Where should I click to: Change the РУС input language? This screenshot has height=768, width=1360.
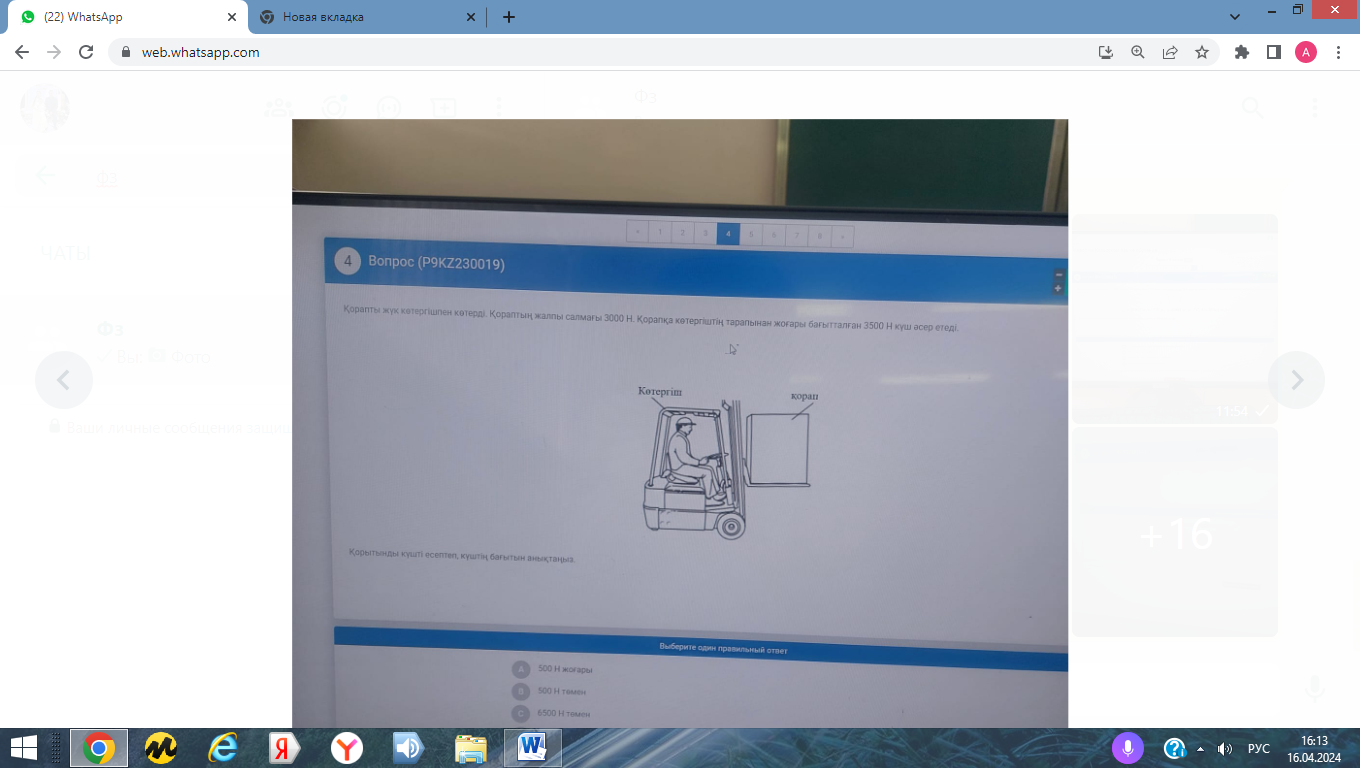1259,748
